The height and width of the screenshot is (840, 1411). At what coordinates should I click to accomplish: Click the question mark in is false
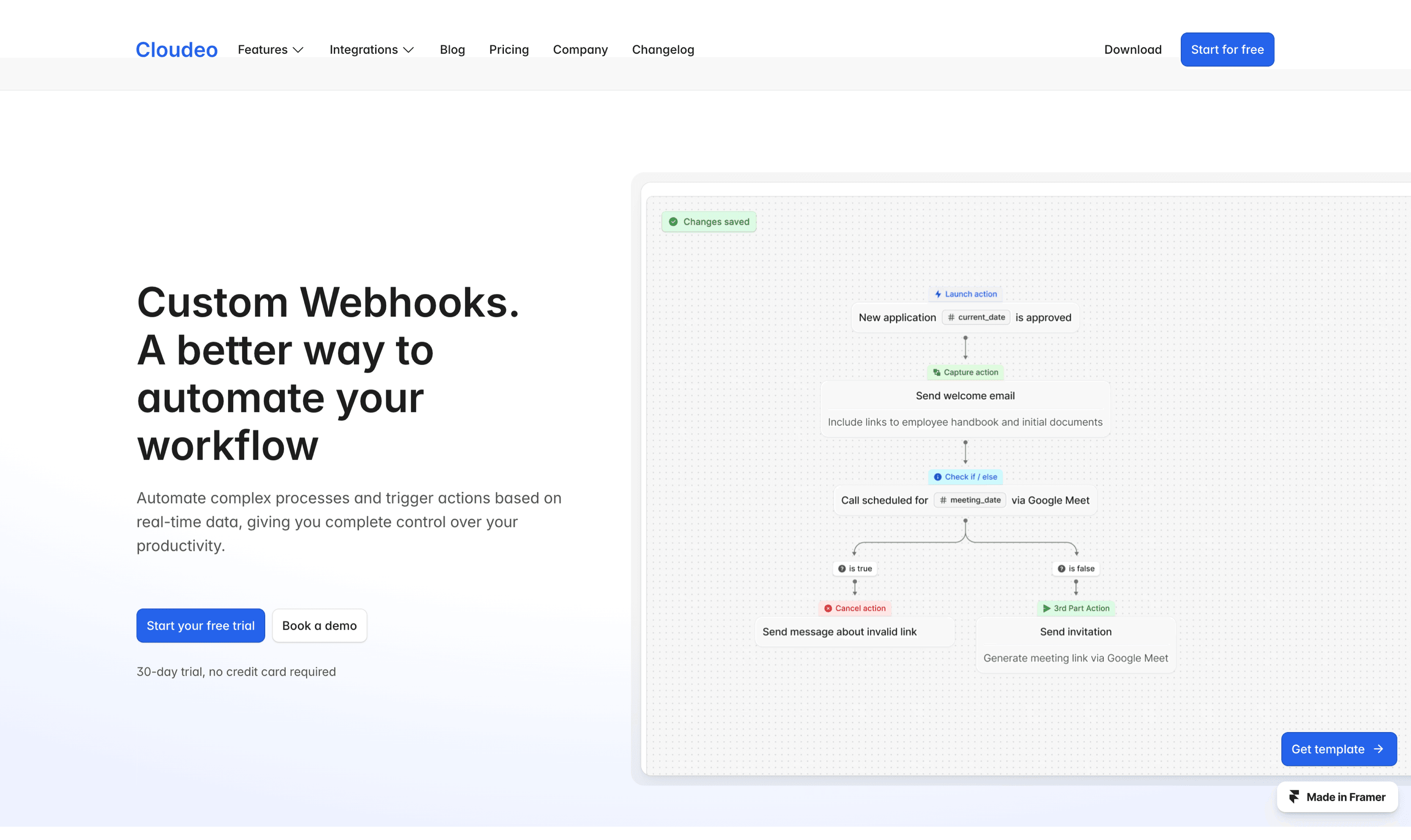(x=1061, y=569)
